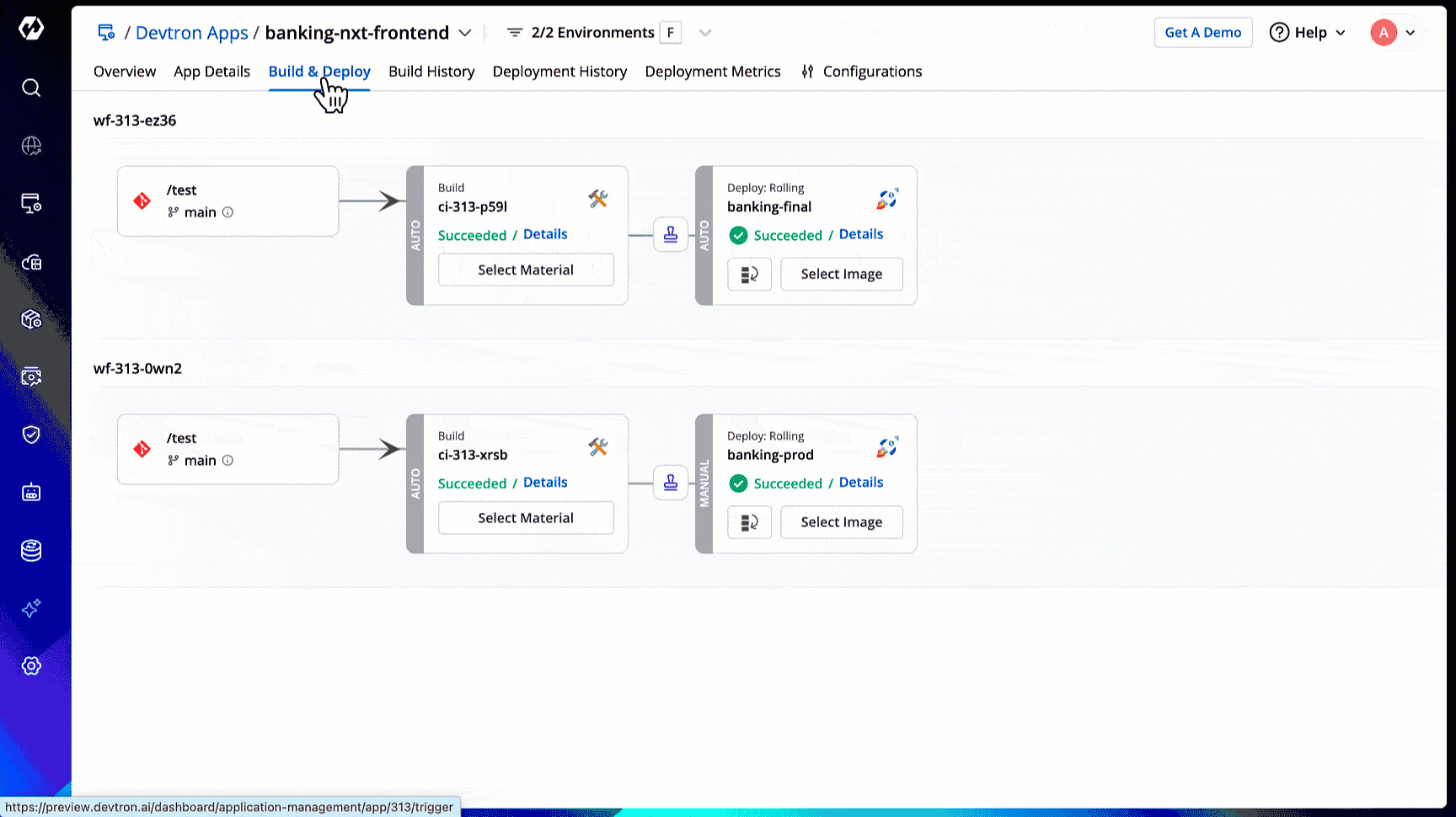Open the 2/2 Environments filter dropdown
The height and width of the screenshot is (817, 1456).
click(x=705, y=33)
